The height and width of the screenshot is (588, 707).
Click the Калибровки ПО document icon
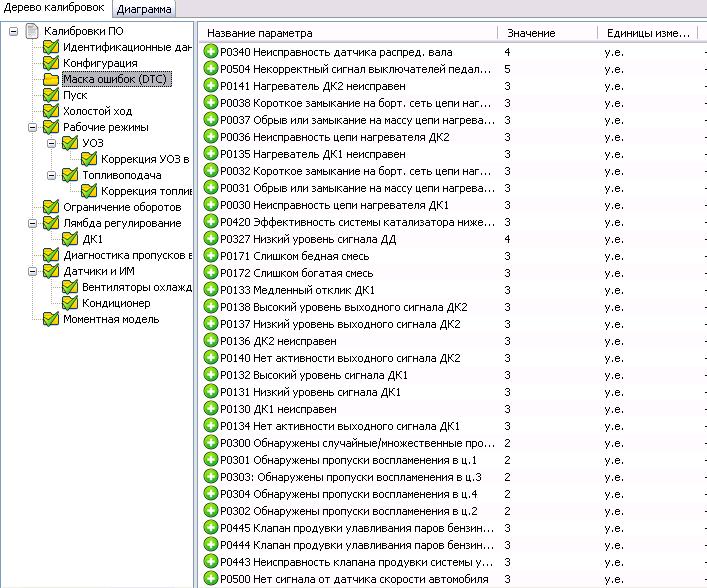pos(32,32)
